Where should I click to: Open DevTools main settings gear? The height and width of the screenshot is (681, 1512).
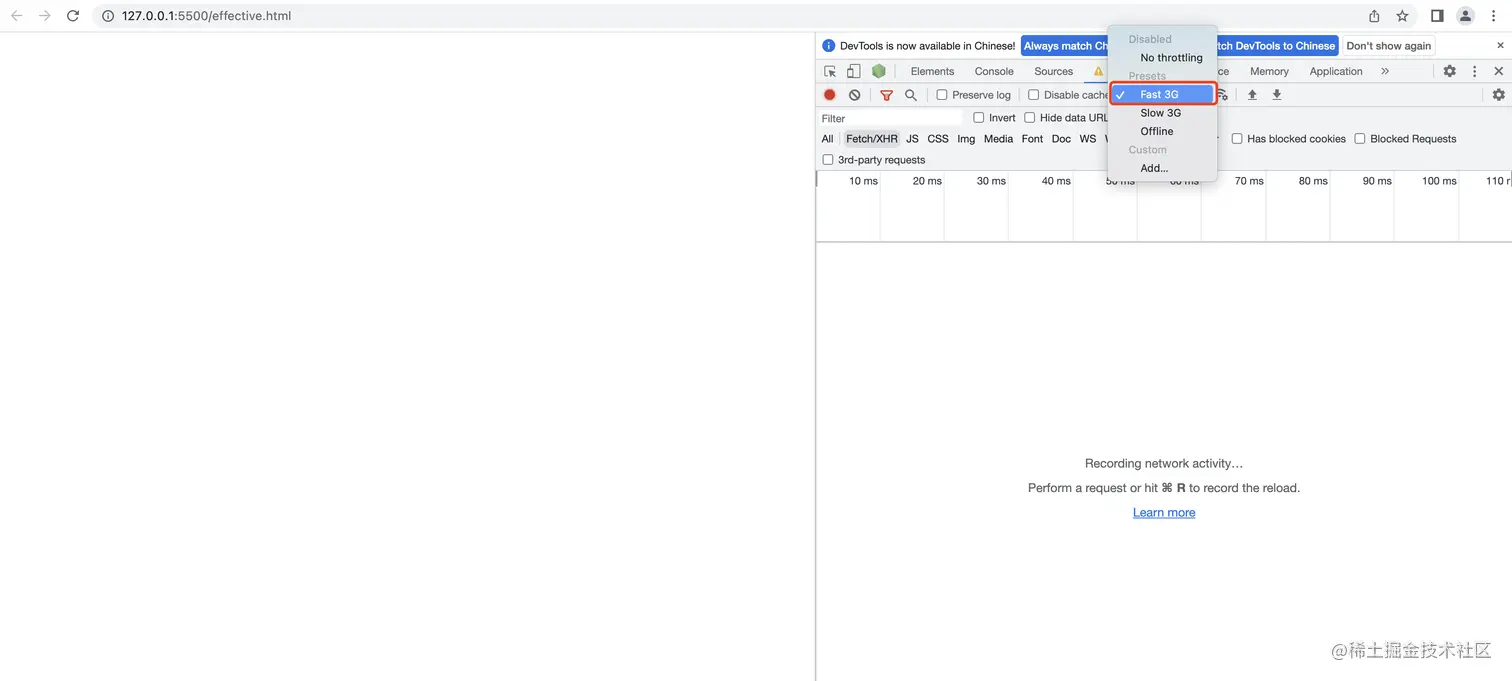[1449, 71]
